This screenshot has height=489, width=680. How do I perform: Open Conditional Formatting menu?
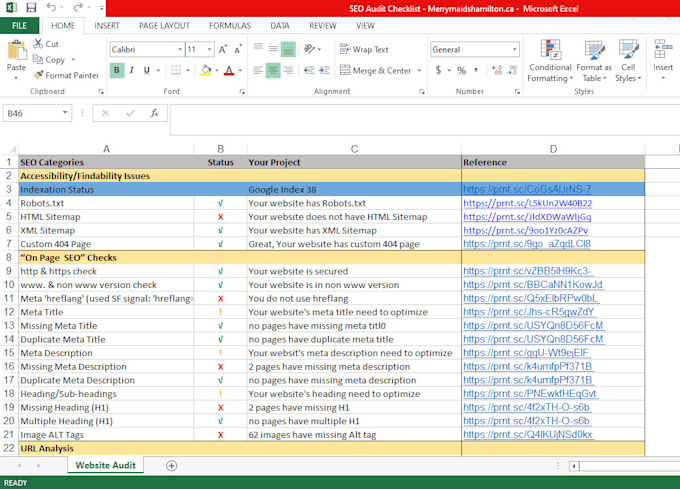click(x=550, y=61)
